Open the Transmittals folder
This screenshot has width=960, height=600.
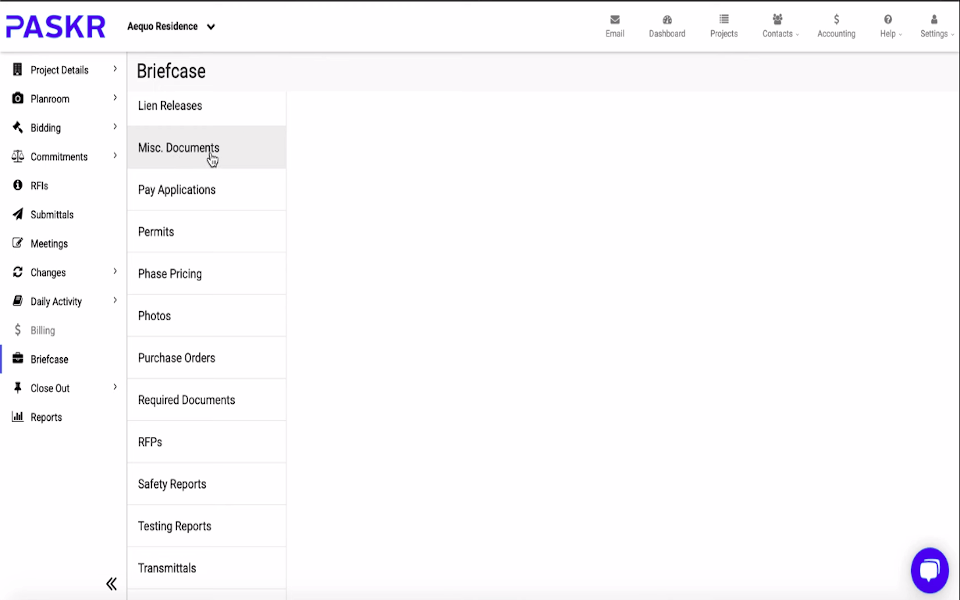click(x=206, y=568)
